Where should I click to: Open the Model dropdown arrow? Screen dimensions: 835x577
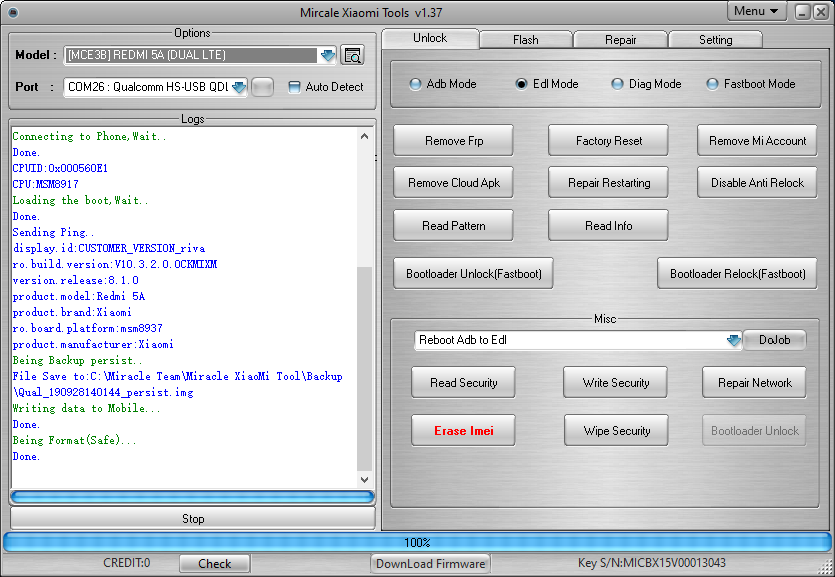click(x=328, y=55)
